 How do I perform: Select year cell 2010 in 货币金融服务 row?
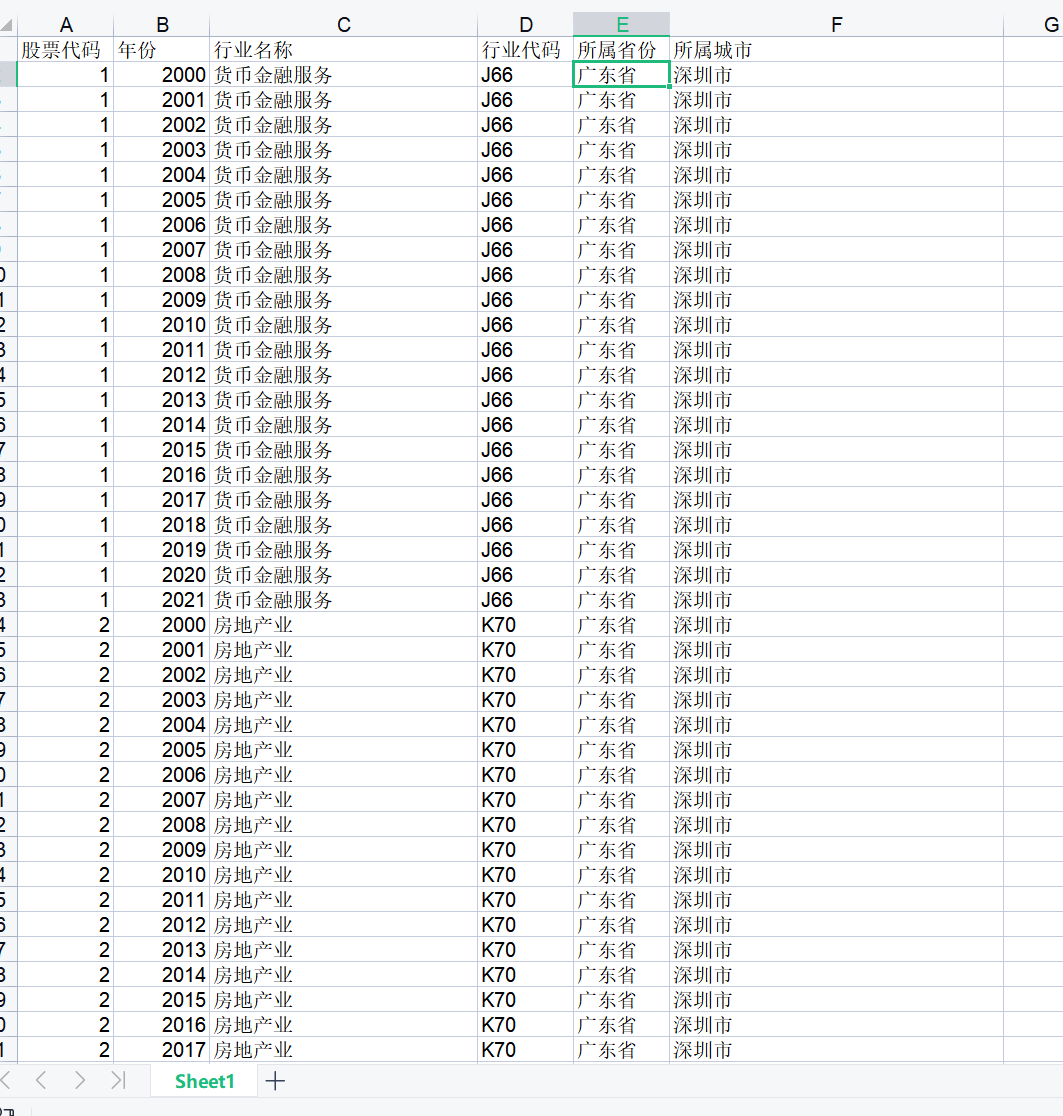[162, 325]
